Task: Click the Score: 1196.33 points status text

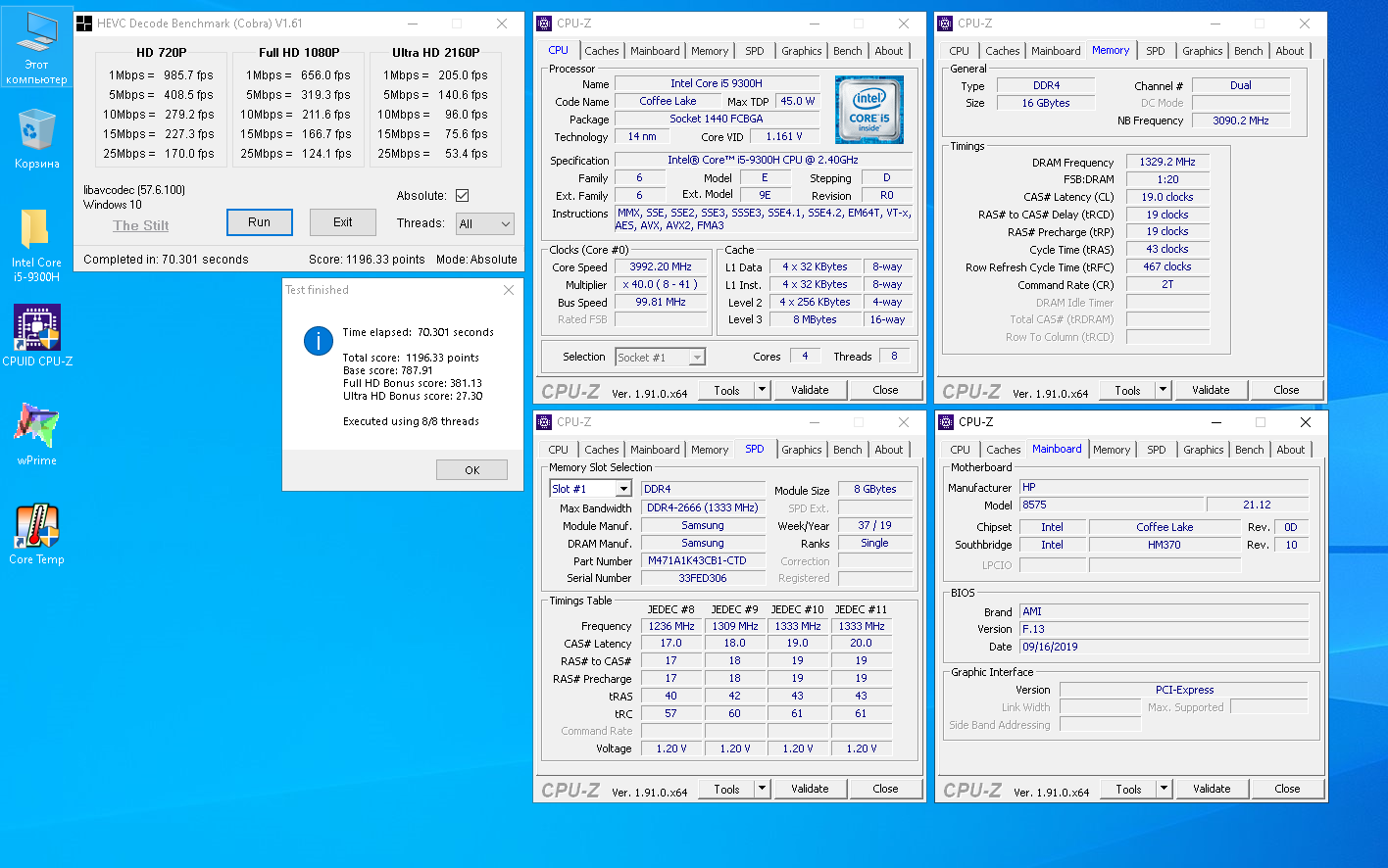Action: point(367,260)
